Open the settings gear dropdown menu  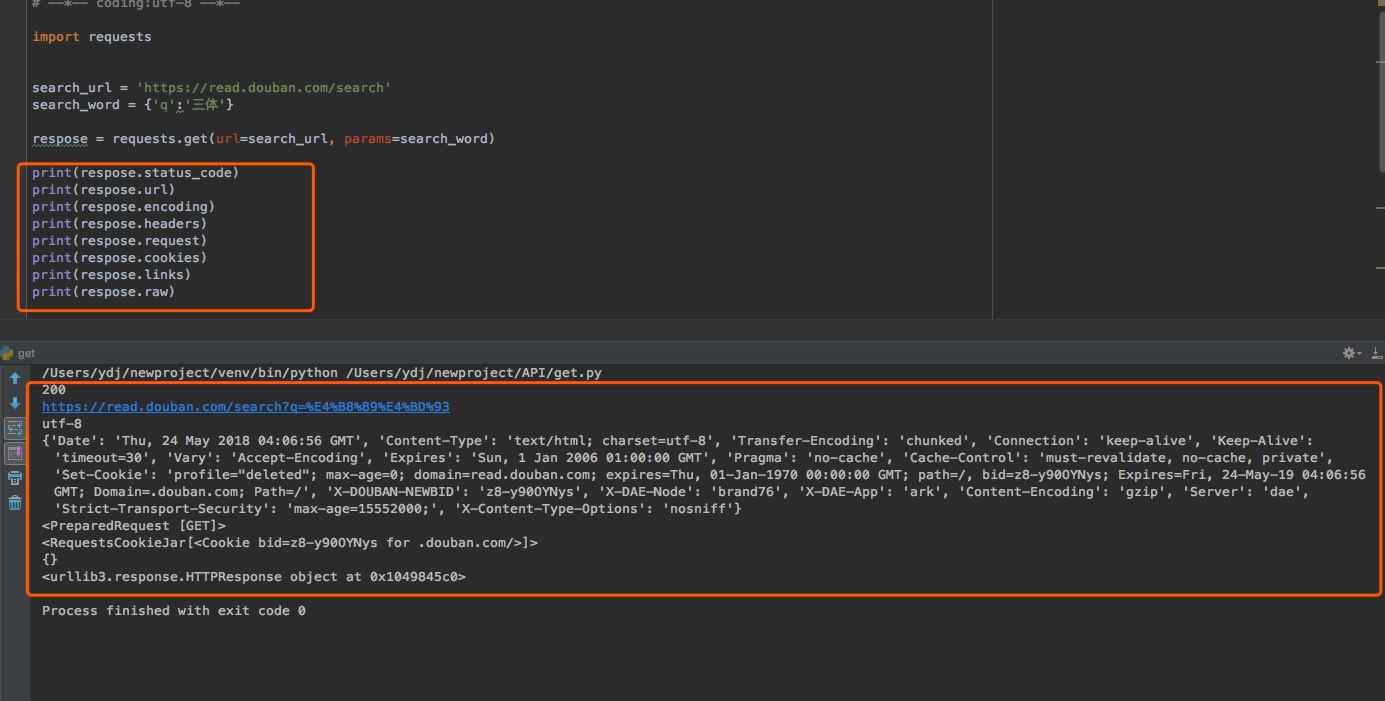pyautogui.click(x=1349, y=353)
